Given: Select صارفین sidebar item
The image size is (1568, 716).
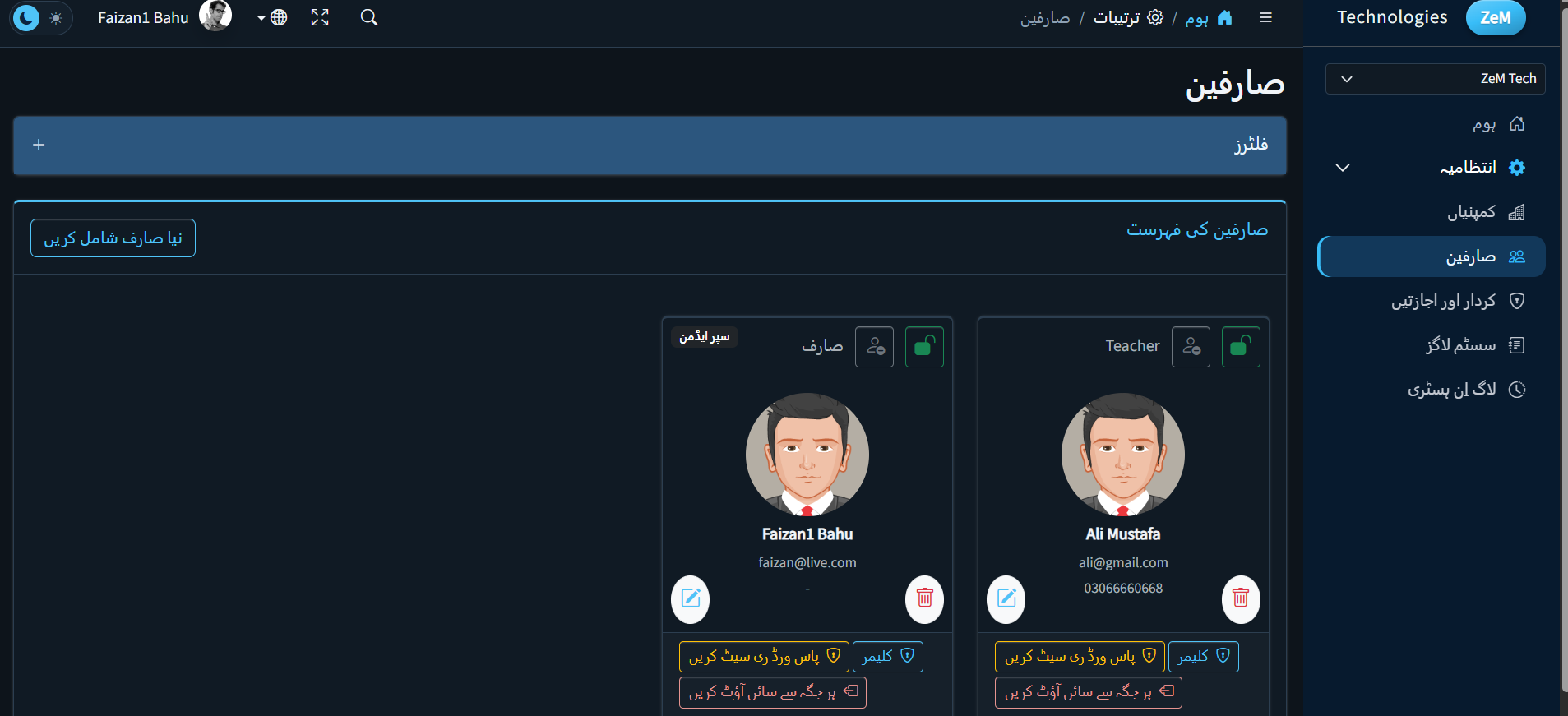Looking at the screenshot, I should (x=1432, y=256).
